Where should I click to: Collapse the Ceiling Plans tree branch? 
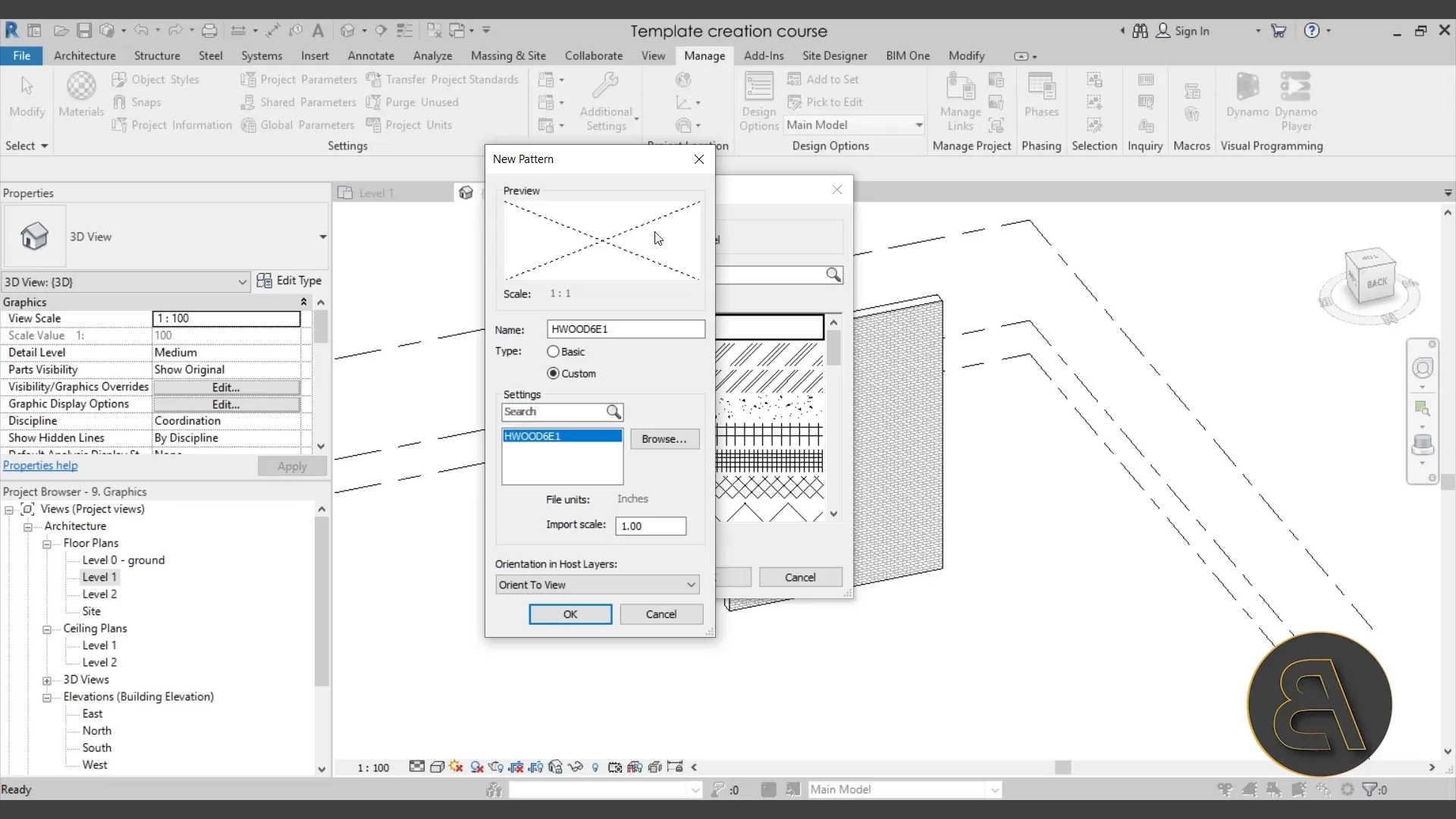(47, 629)
